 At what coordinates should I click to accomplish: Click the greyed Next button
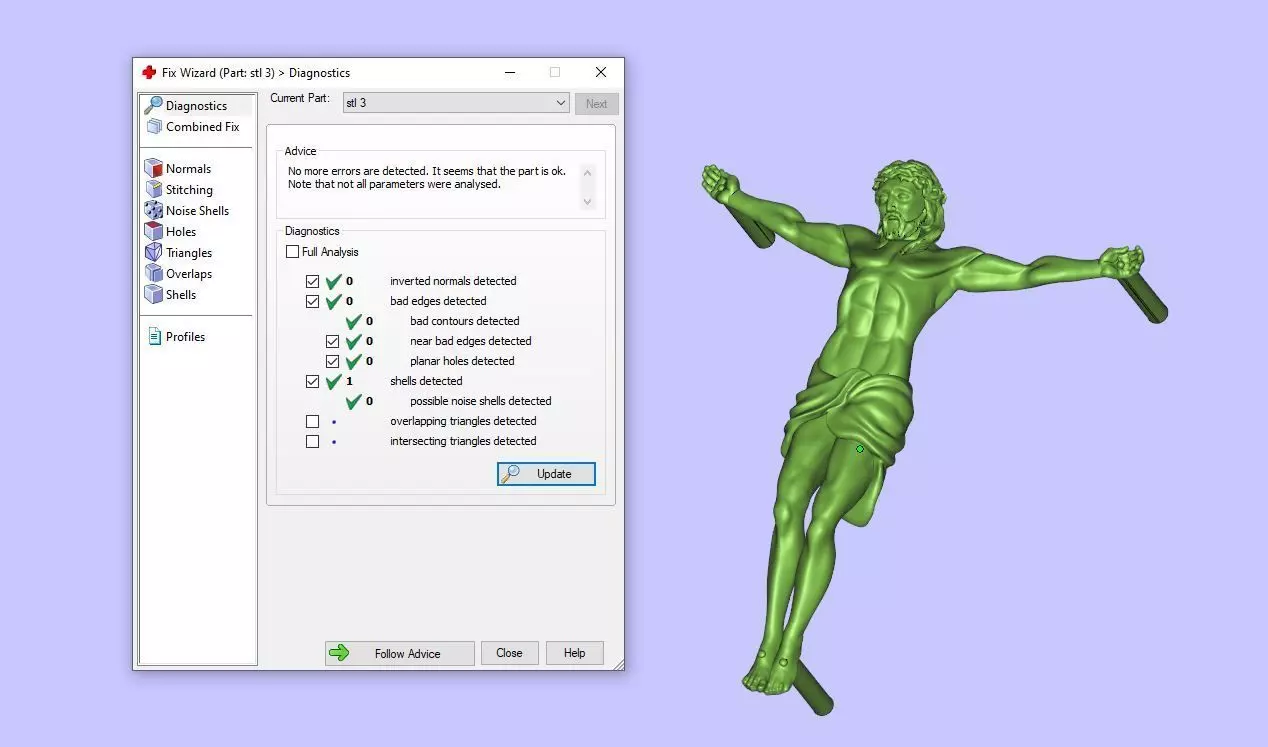[x=596, y=103]
